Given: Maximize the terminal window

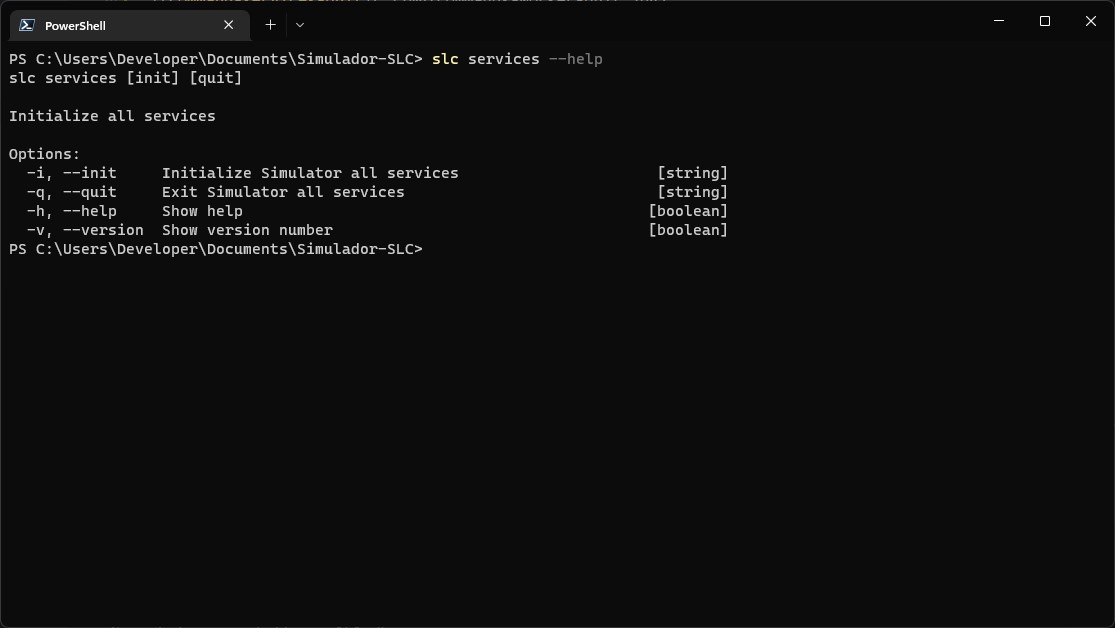Looking at the screenshot, I should coord(1044,21).
